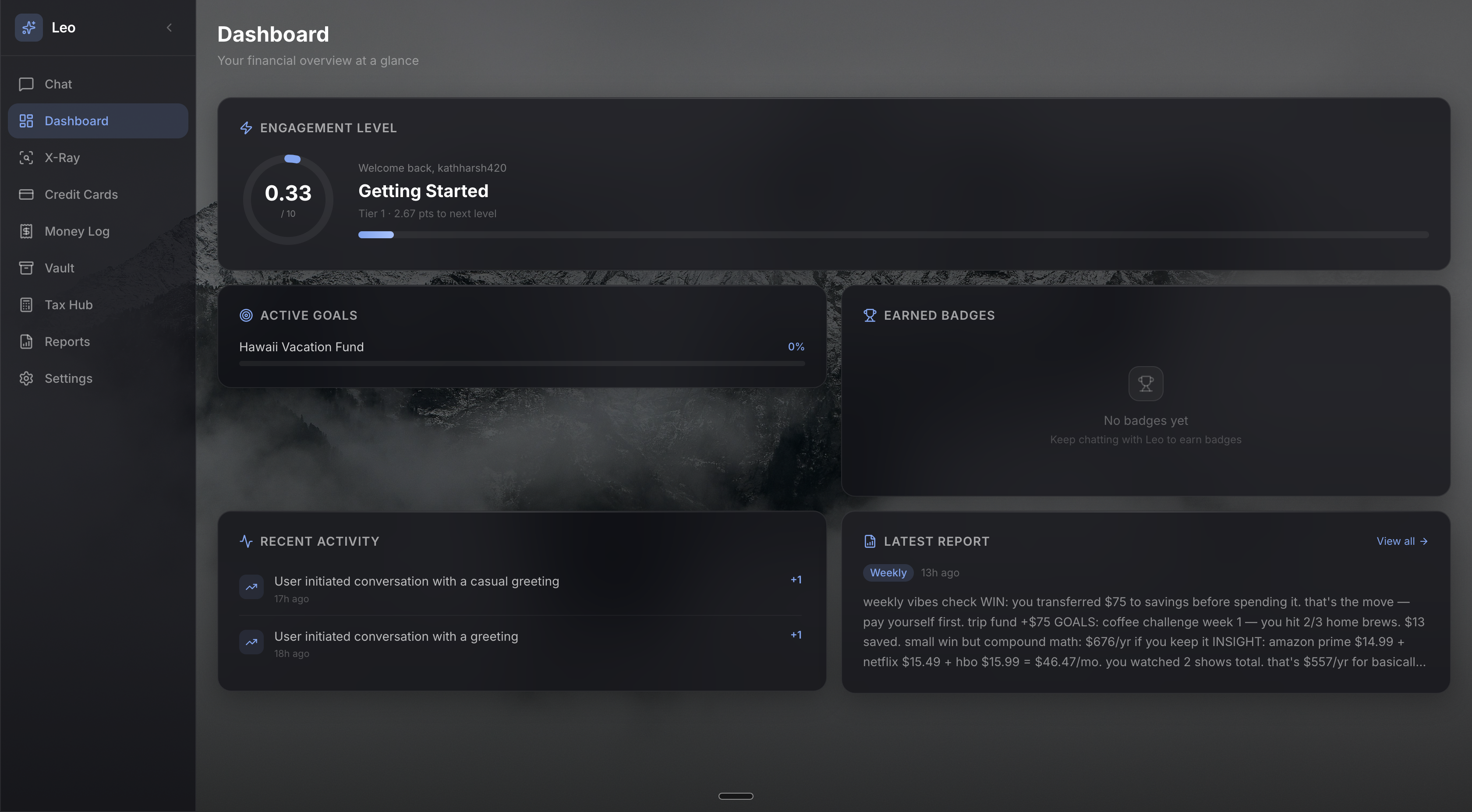1472x812 pixels.
Task: Collapse the sidebar with the chevron
Action: point(169,28)
